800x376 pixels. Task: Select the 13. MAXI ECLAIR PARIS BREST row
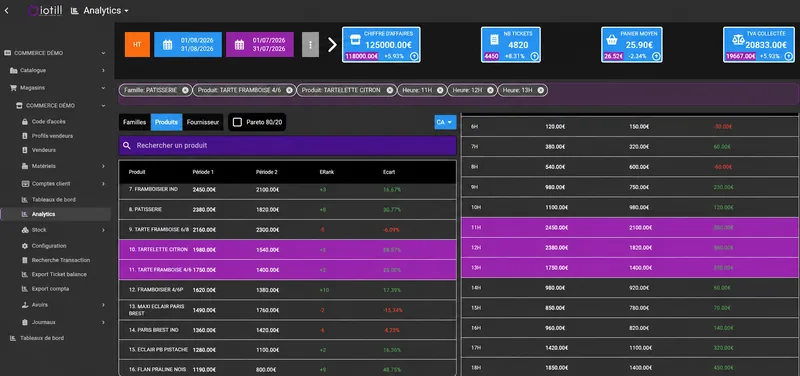click(287, 310)
